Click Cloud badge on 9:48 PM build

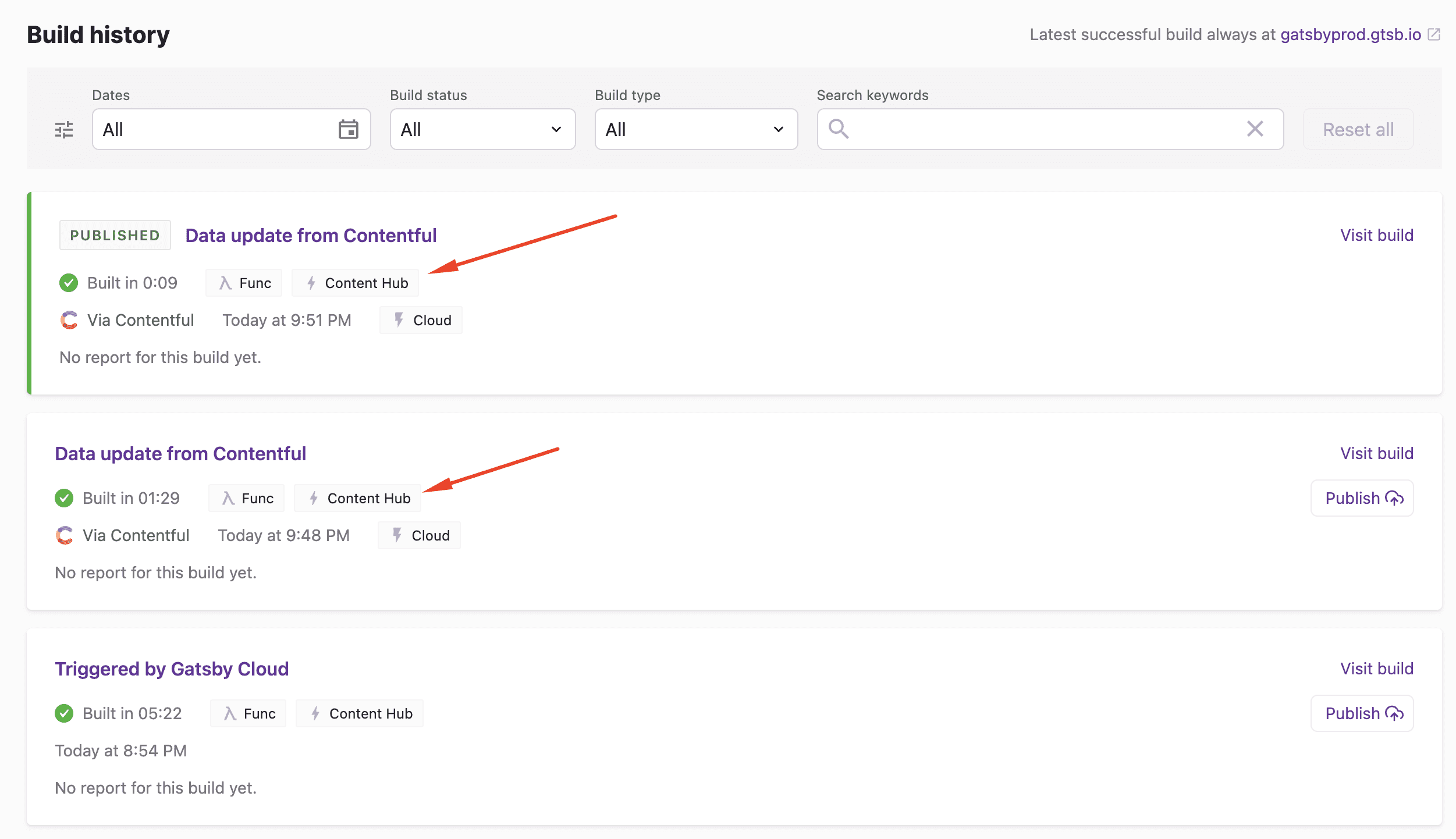[419, 535]
